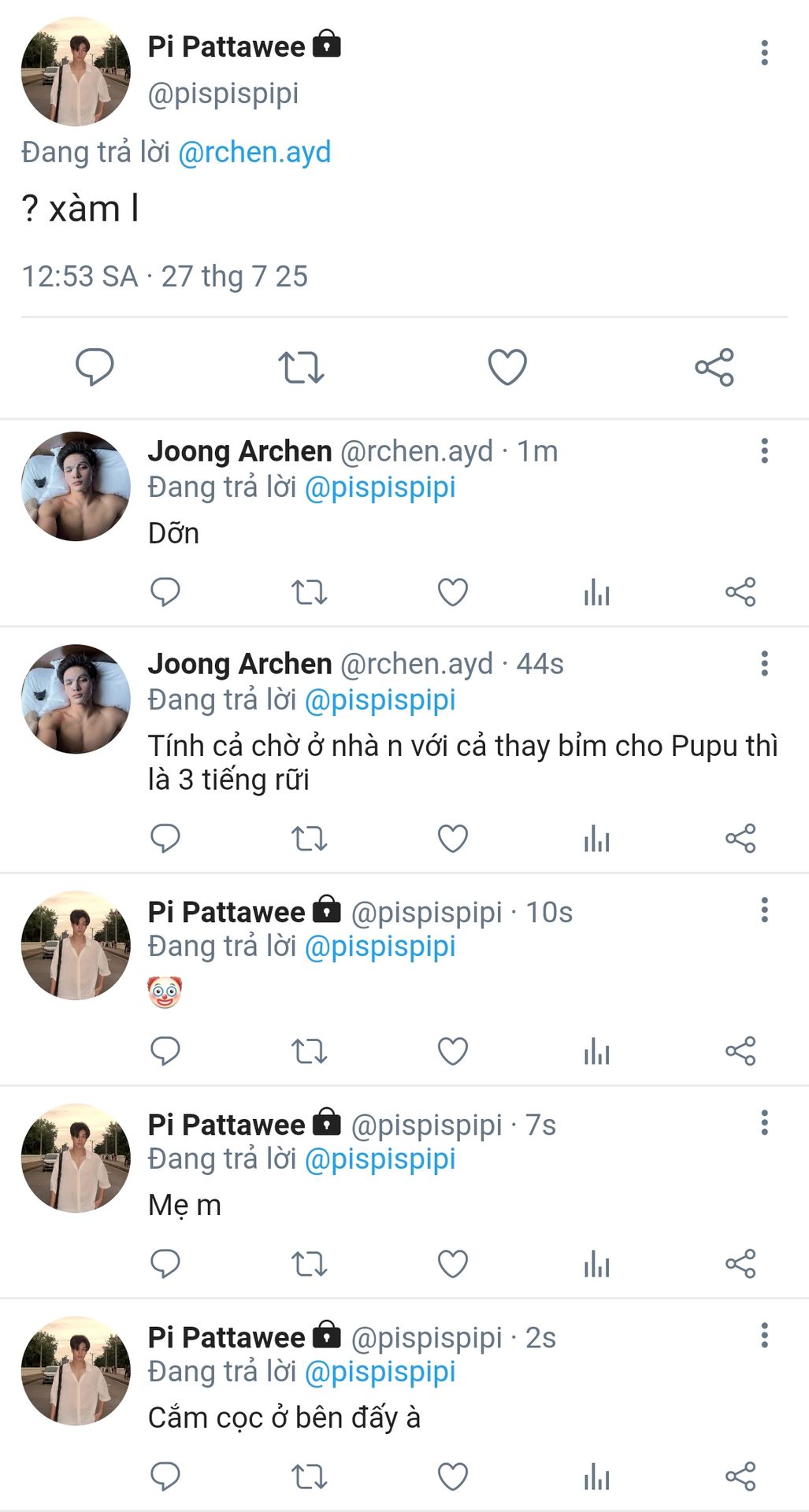Open the Joong Archen avatar on the "Dỡn" reply

pyautogui.click(x=76, y=486)
